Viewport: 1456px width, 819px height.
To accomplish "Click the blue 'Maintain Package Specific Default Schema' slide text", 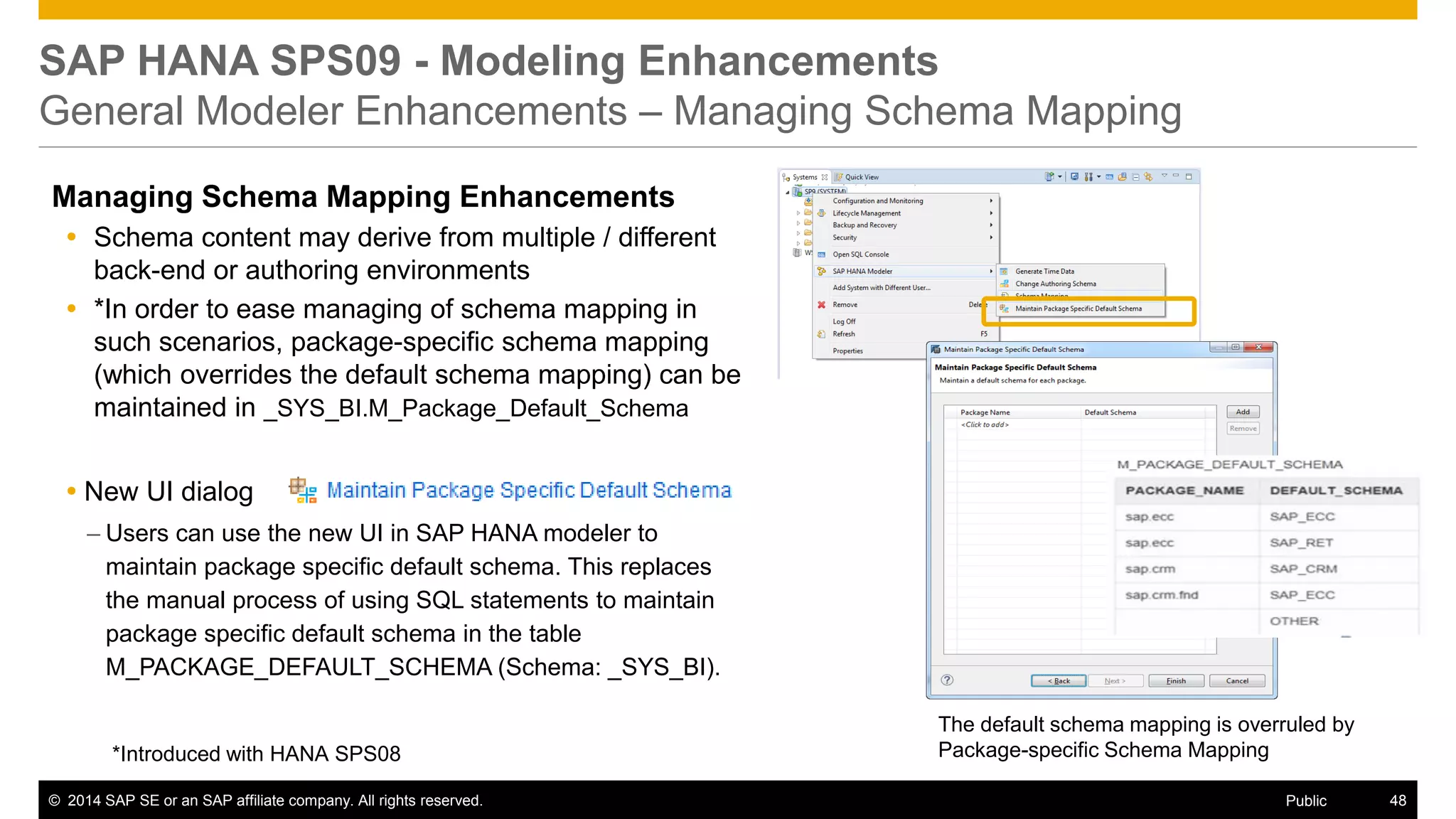I will point(529,491).
